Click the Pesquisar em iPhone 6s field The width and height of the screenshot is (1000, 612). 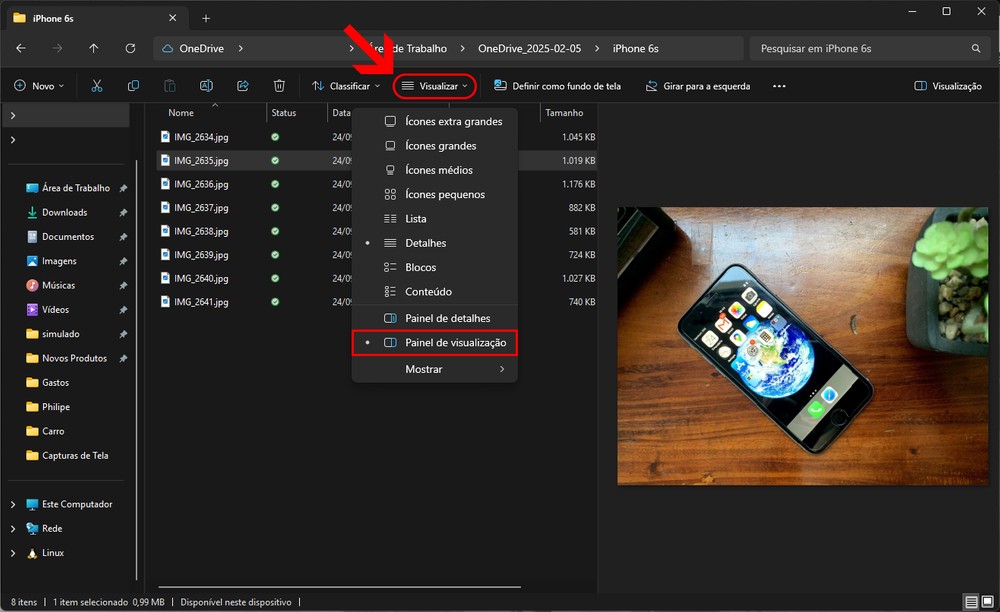pyautogui.click(x=860, y=48)
